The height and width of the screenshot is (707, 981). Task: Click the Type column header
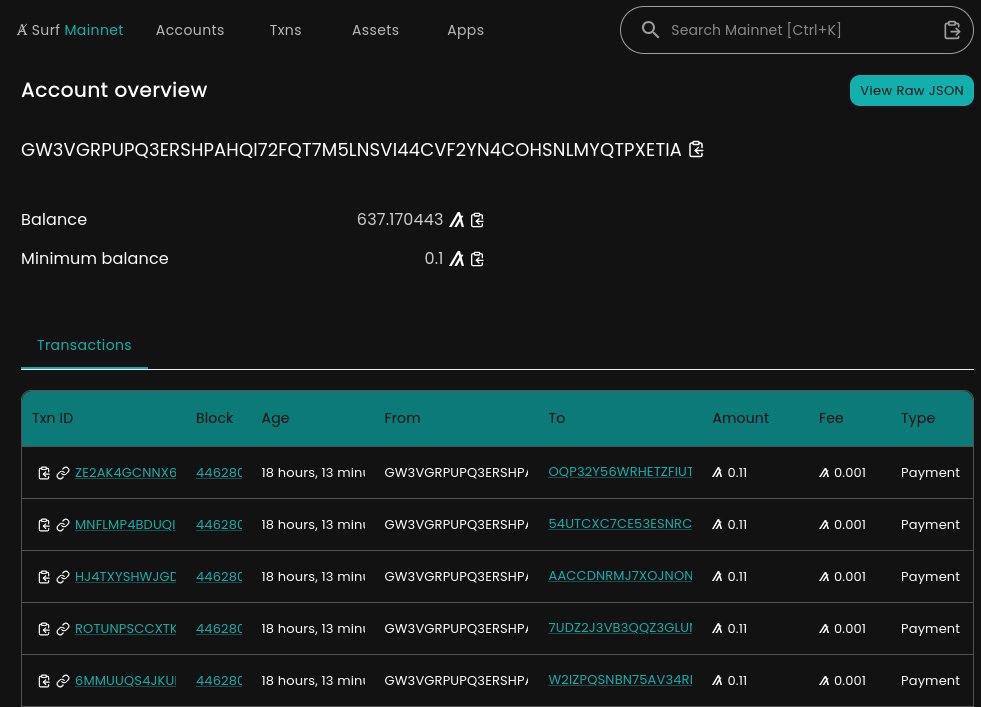[x=918, y=418]
